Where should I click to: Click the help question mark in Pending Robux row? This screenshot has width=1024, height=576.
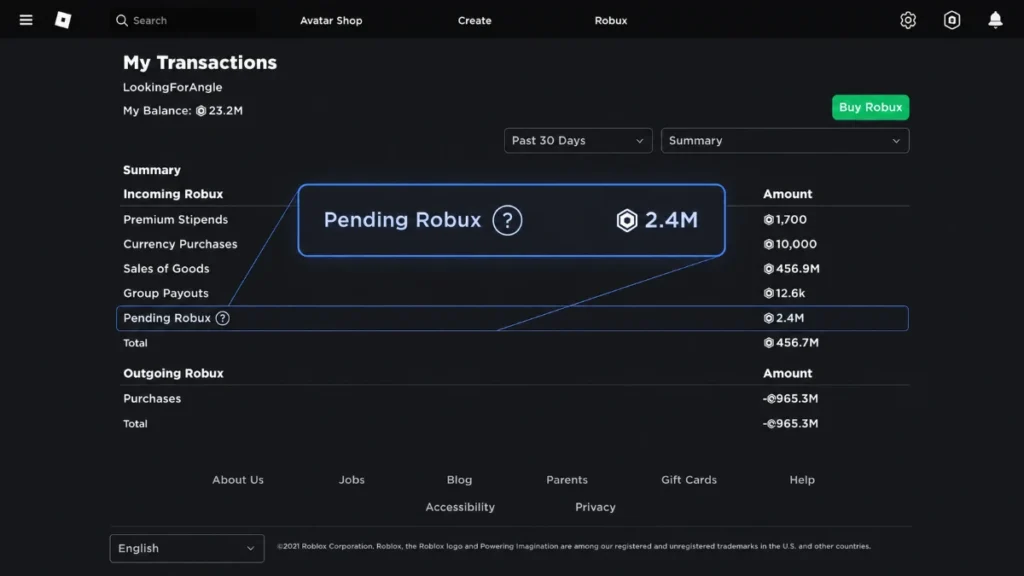(223, 318)
